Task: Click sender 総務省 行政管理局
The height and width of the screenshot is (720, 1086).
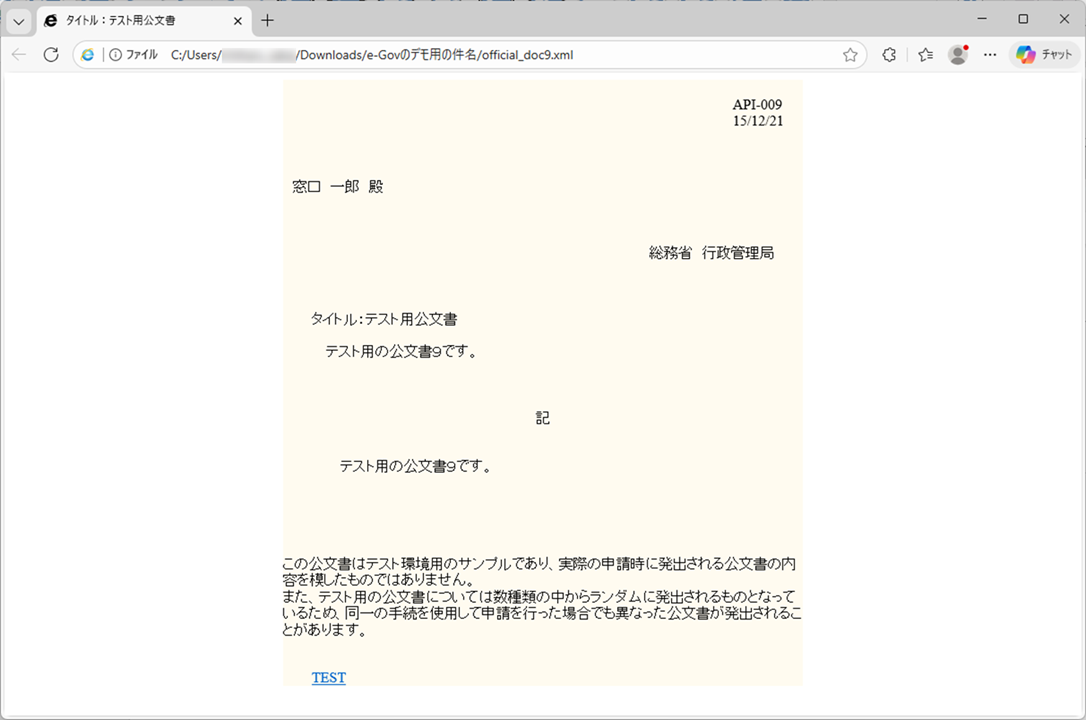Action: click(x=711, y=253)
